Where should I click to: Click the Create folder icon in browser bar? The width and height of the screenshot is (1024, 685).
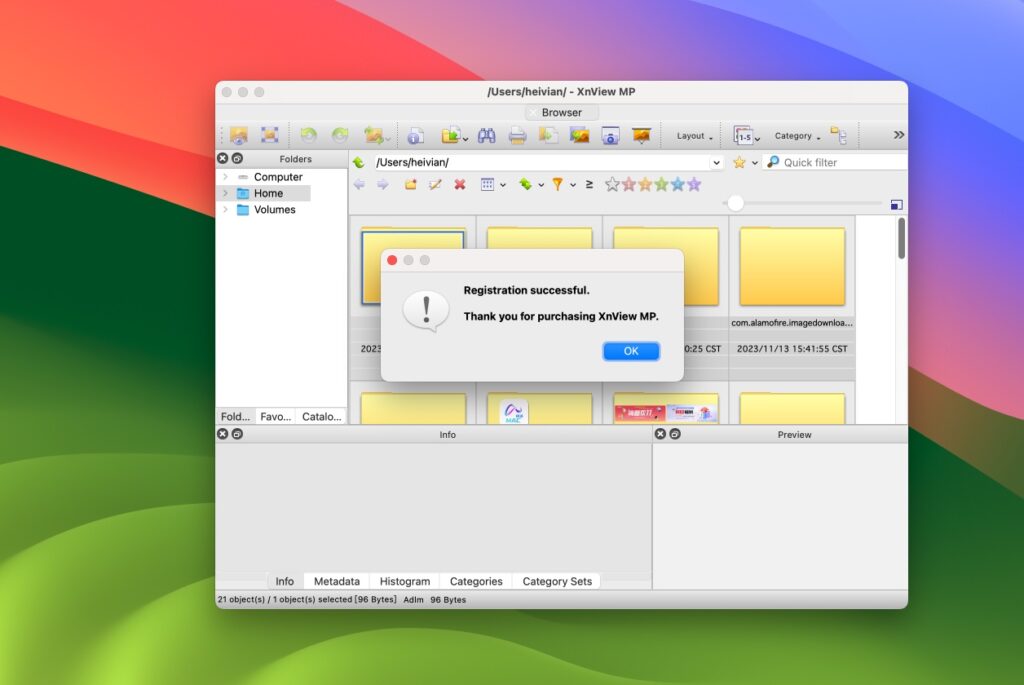(411, 185)
